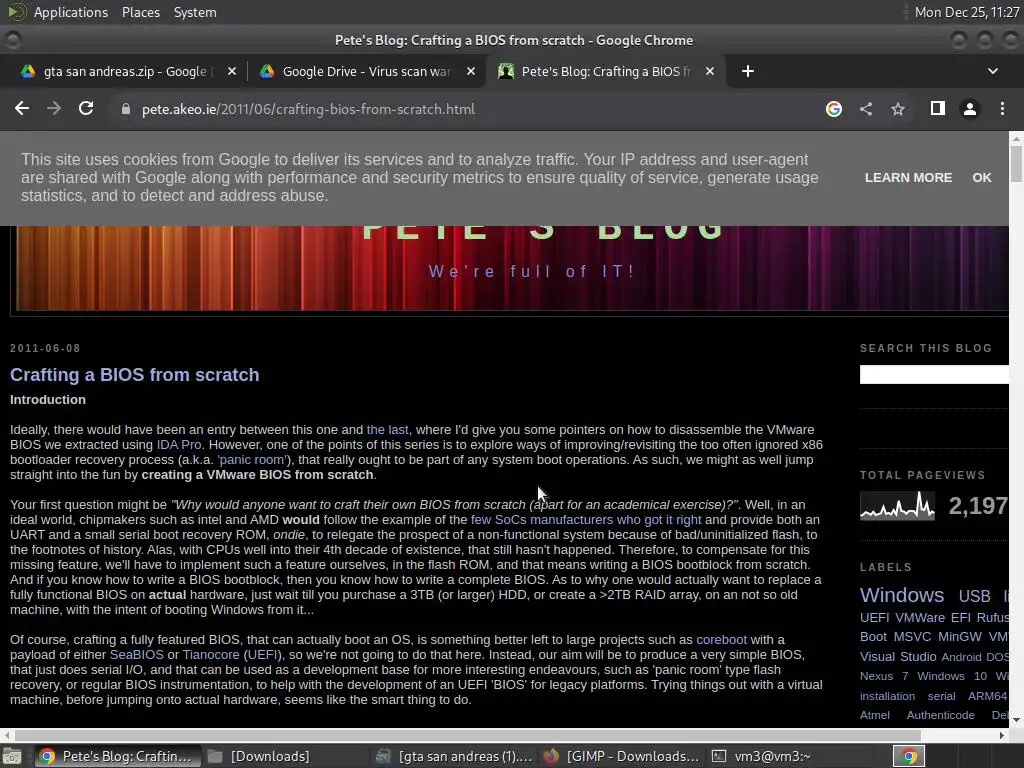1024x768 pixels.
Task: Open the ARM64 label
Action: (987, 696)
